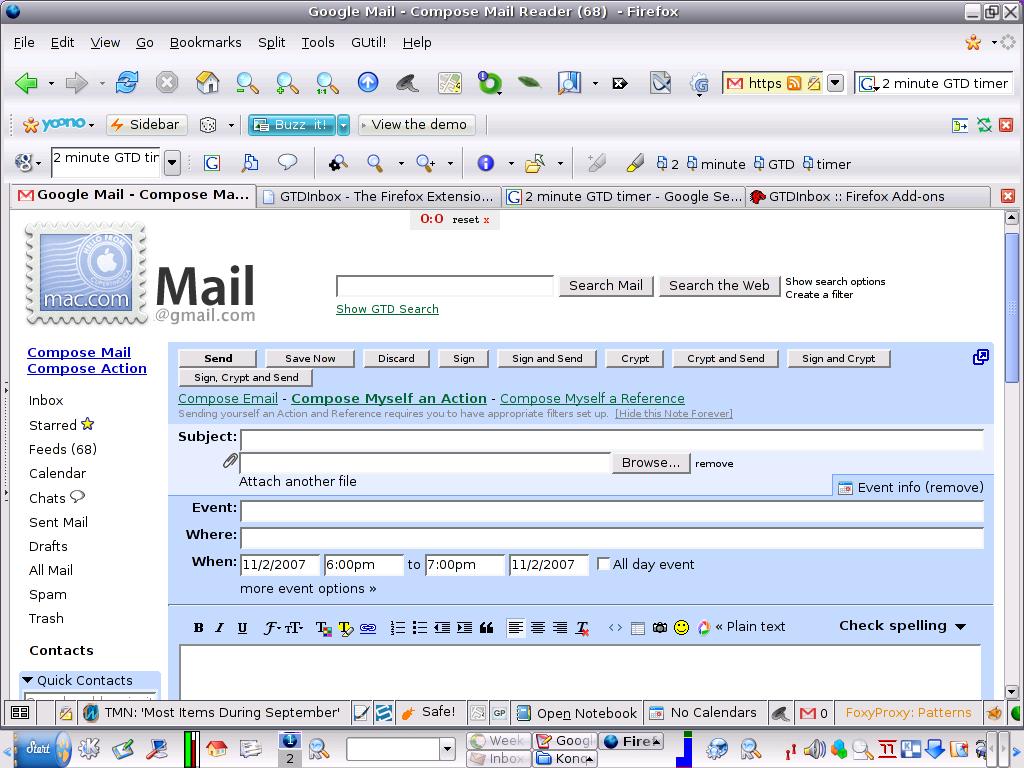Open Check spelling dropdown
Image resolution: width=1024 pixels, height=768 pixels.
[903, 626]
